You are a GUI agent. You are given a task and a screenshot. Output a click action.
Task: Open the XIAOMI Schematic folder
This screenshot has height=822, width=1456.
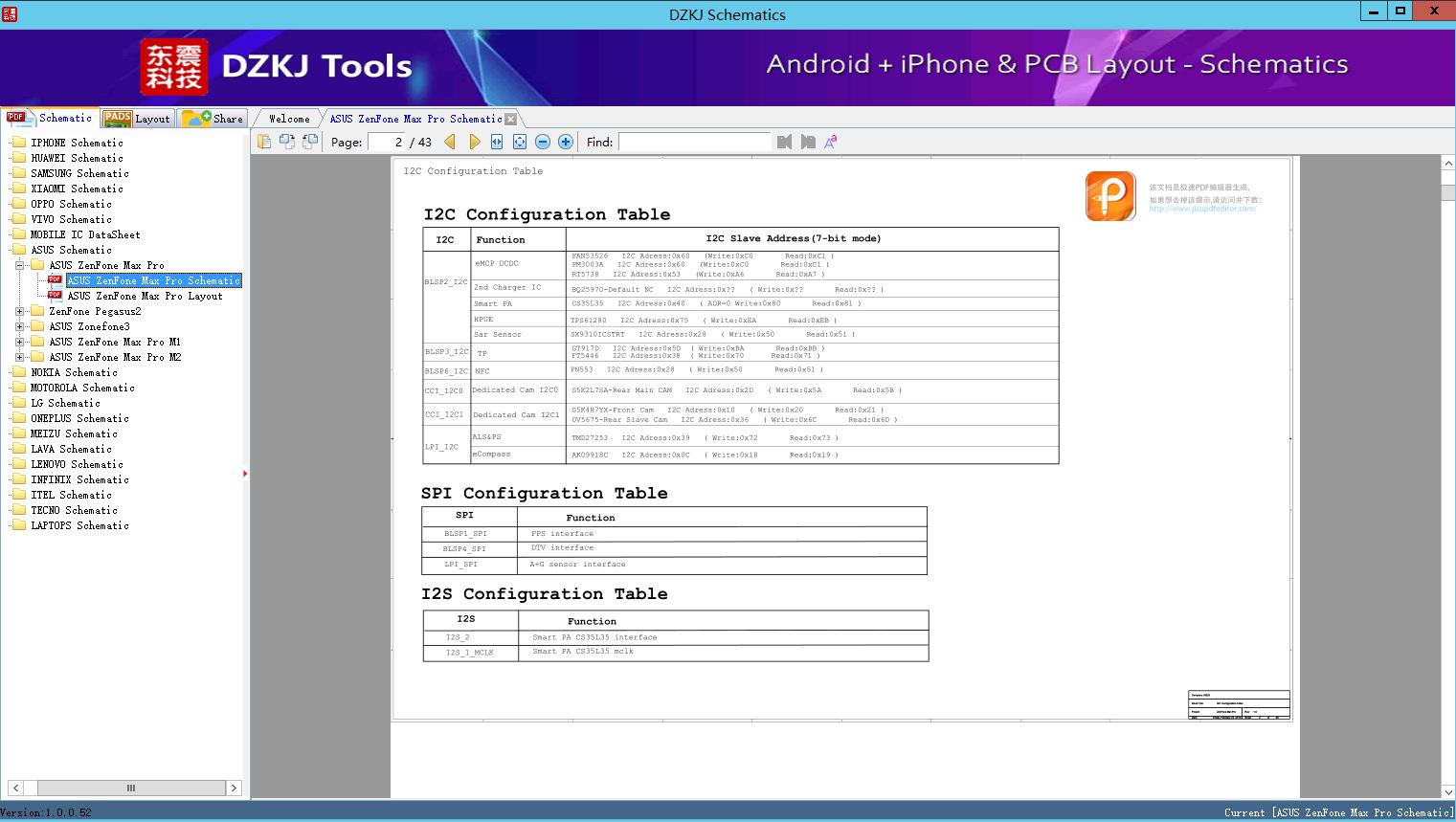point(77,189)
